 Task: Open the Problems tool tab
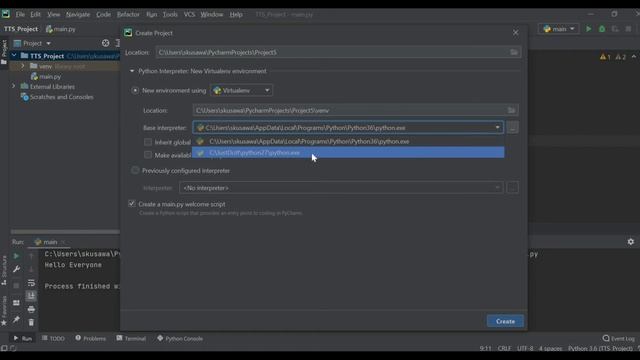pyautogui.click(x=90, y=338)
